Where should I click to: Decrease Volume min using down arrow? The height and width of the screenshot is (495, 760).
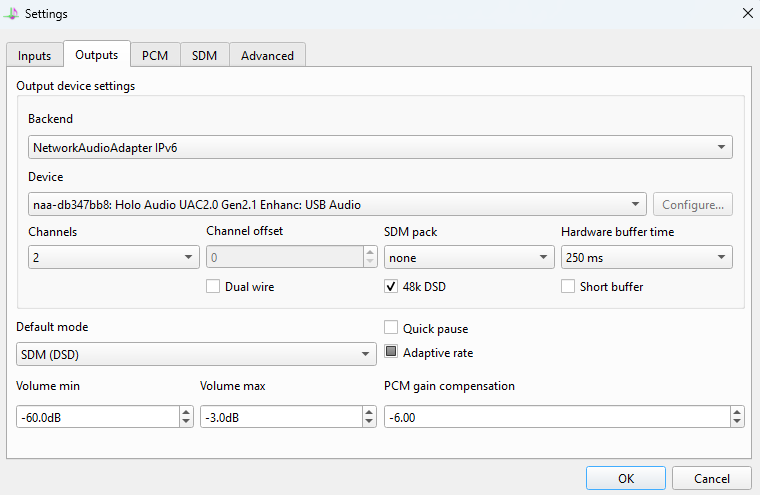186,422
